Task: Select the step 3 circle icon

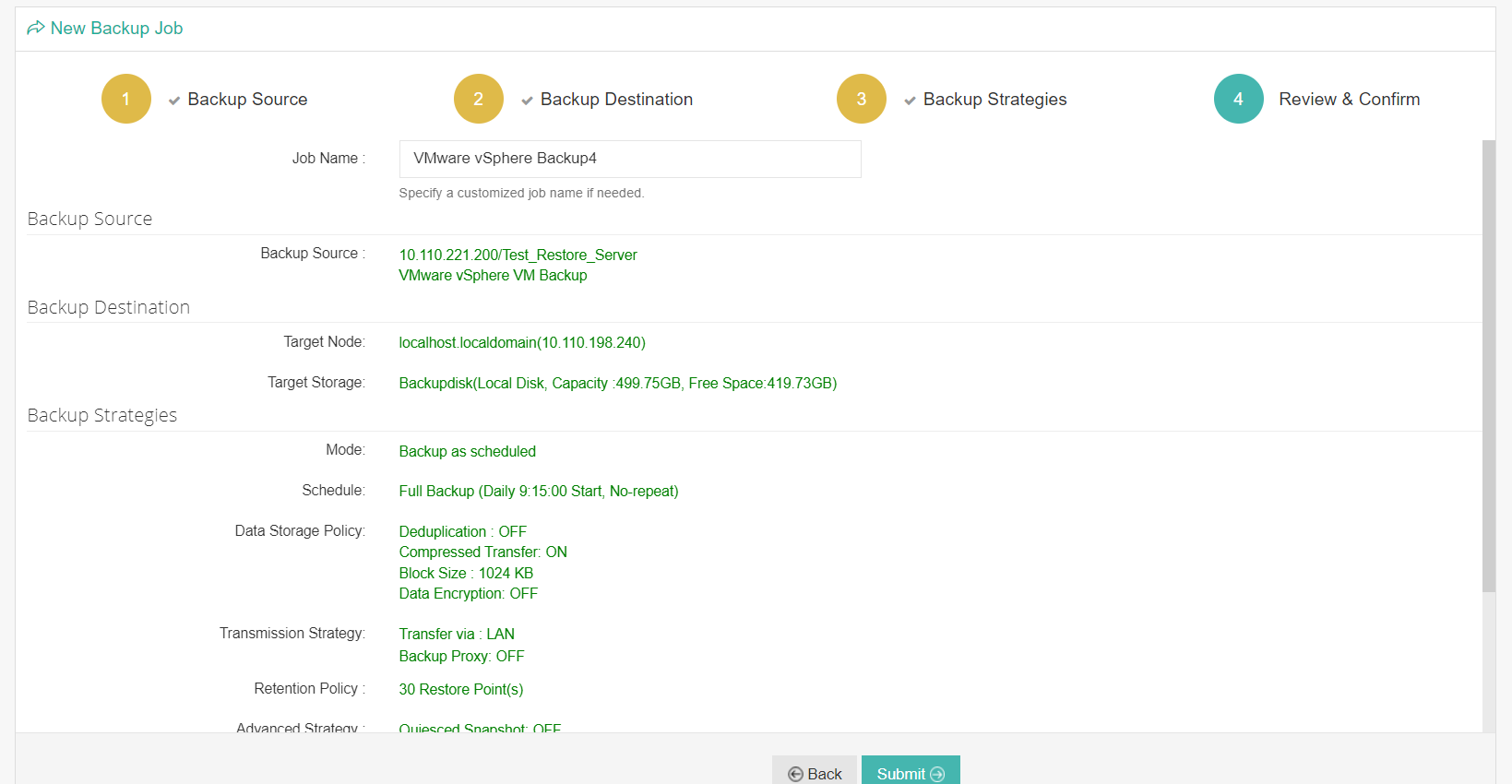Action: (x=861, y=99)
